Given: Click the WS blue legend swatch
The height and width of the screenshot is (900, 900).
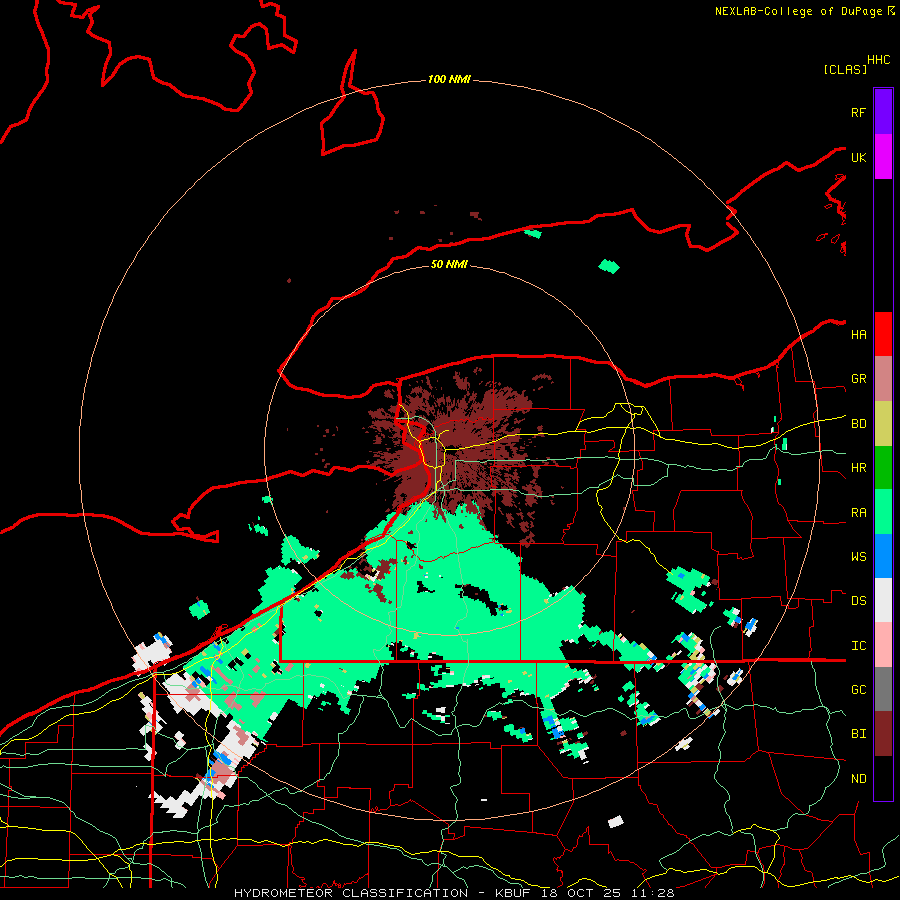Looking at the screenshot, I should point(883,556).
